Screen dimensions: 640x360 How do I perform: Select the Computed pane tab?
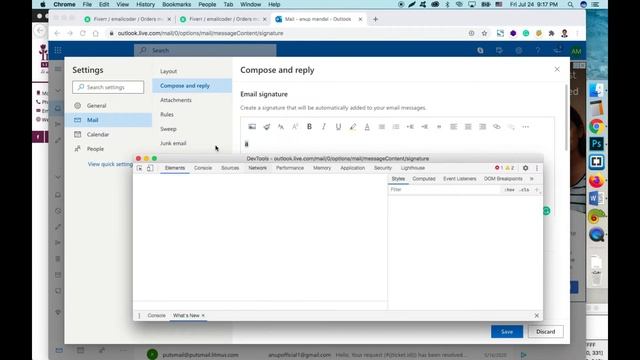point(424,179)
